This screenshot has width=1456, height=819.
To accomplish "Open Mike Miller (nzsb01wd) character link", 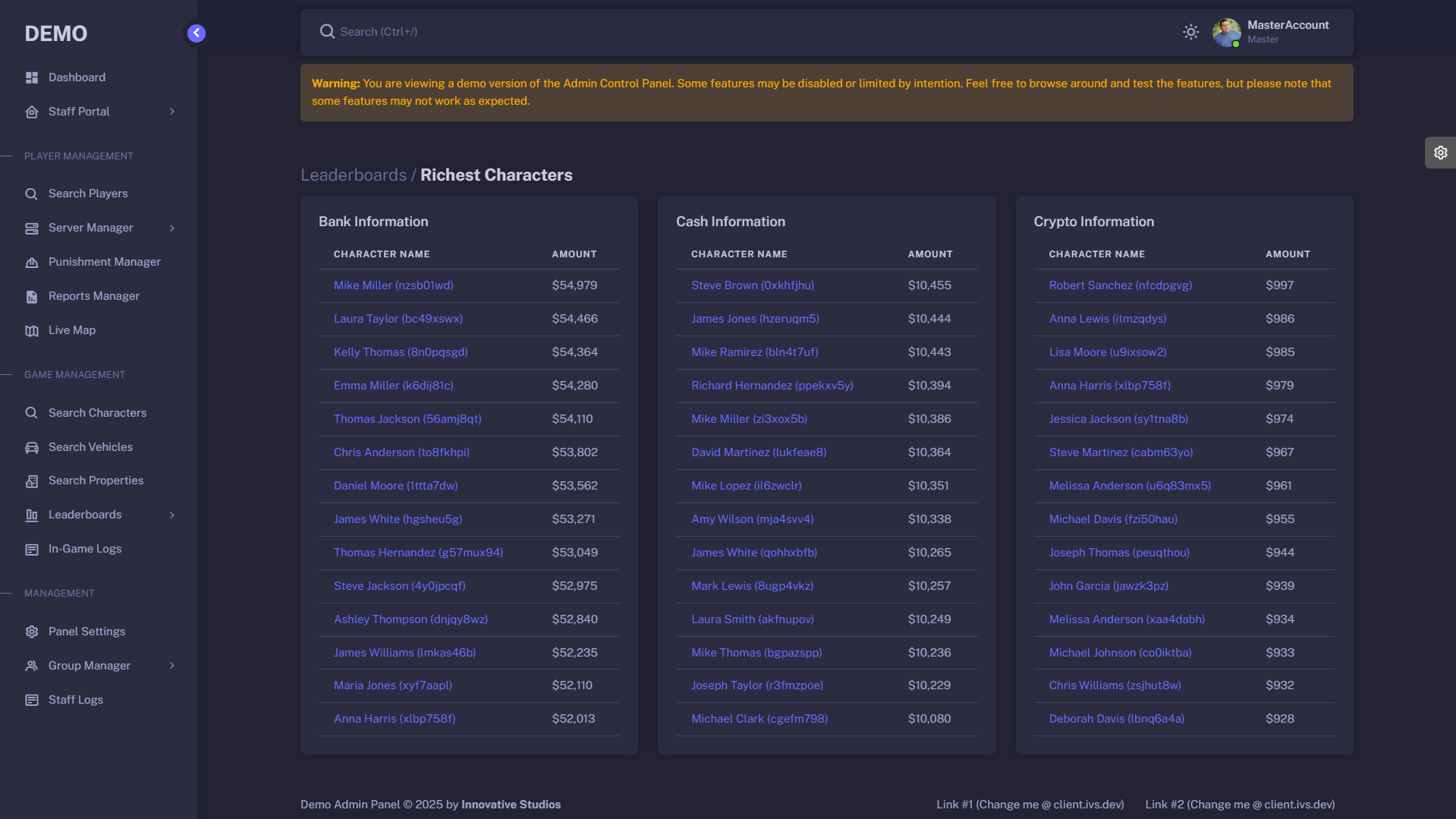I will click(x=393, y=285).
